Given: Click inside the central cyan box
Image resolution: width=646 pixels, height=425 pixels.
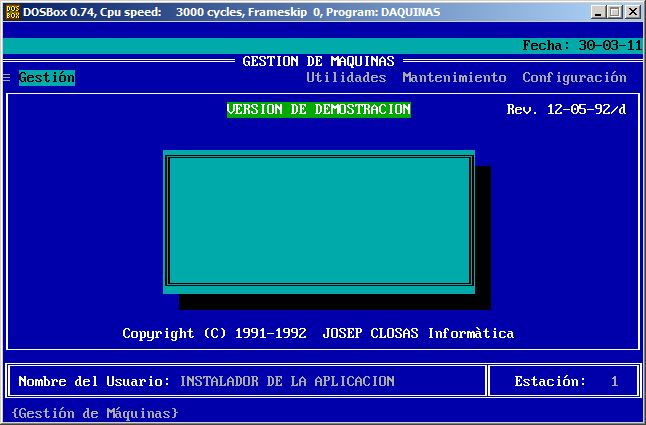Looking at the screenshot, I should click(318, 221).
